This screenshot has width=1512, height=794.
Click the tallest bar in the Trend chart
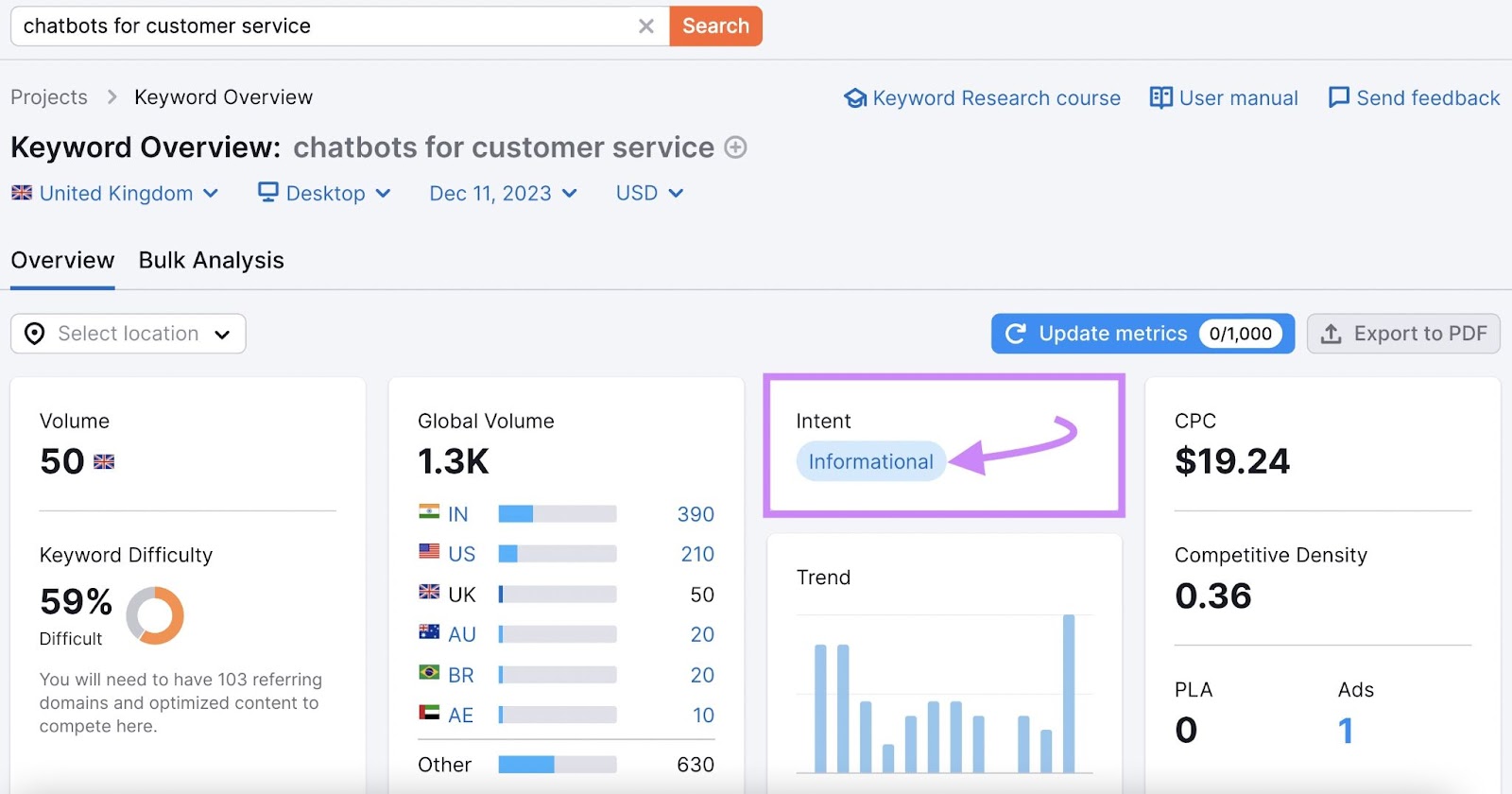click(1069, 694)
